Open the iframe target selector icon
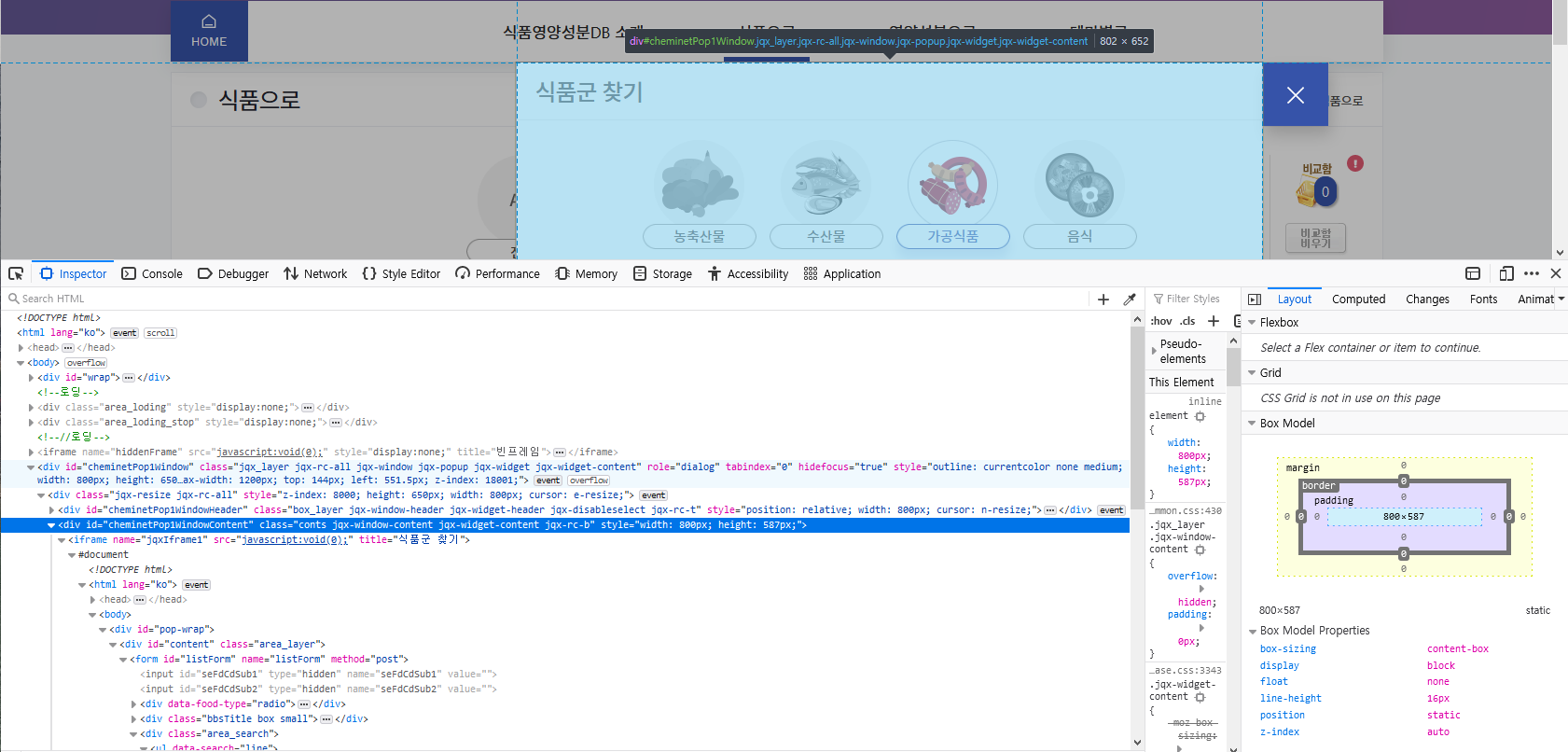Viewport: 1568px width, 752px height. coord(1473,273)
